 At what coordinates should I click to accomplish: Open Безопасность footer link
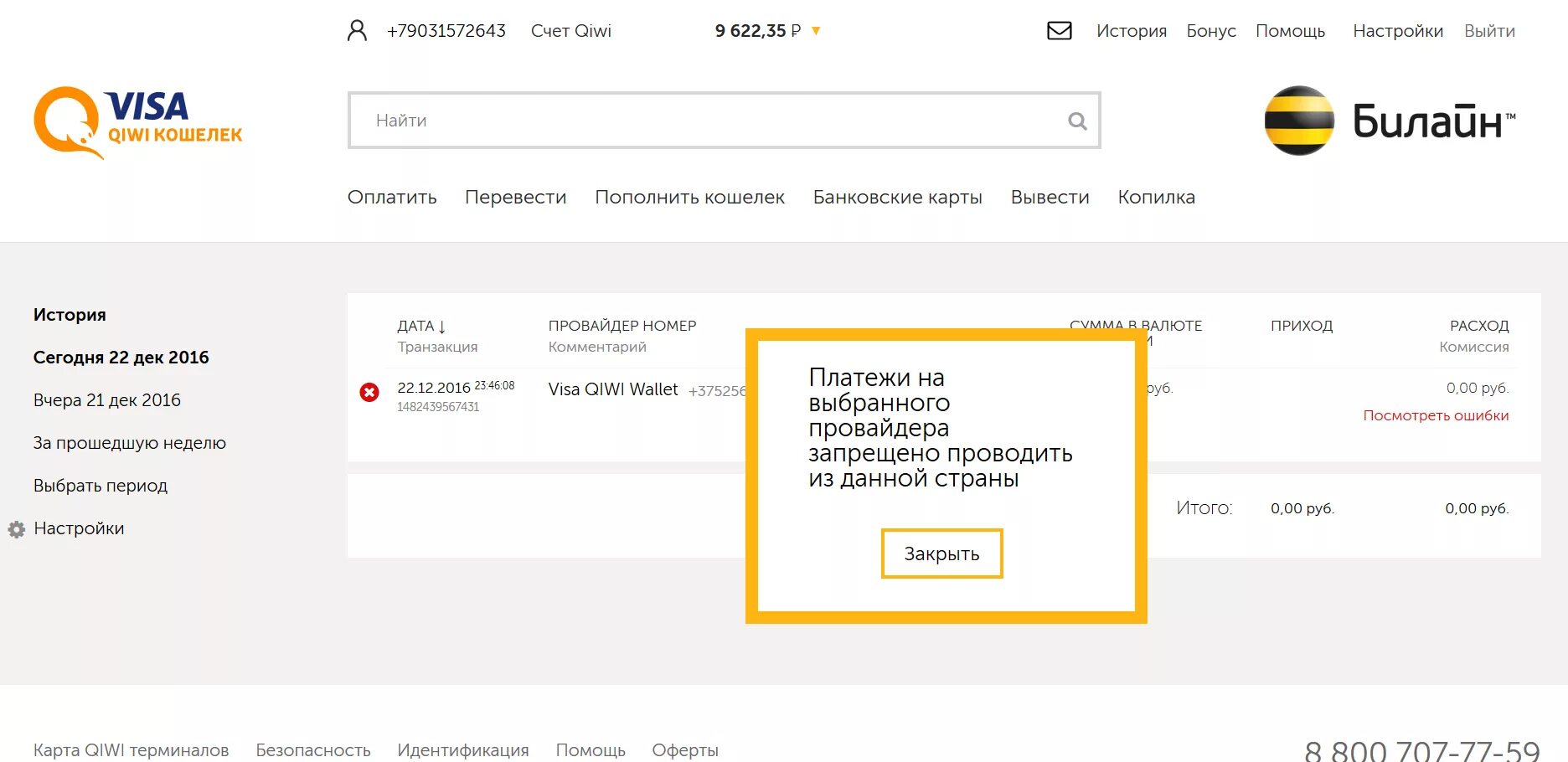click(313, 750)
